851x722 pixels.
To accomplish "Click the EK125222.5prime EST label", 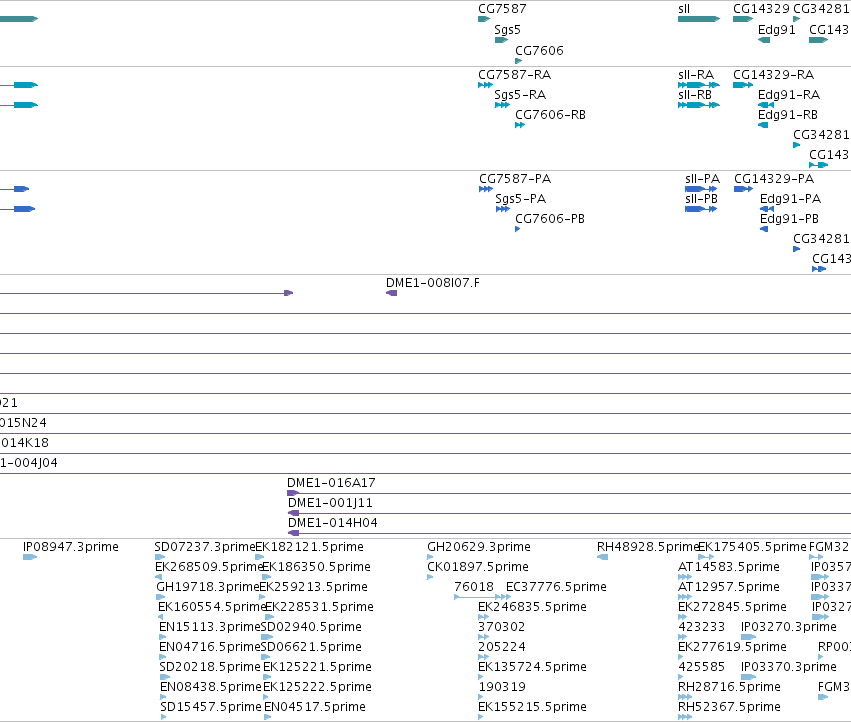I will point(317,687).
